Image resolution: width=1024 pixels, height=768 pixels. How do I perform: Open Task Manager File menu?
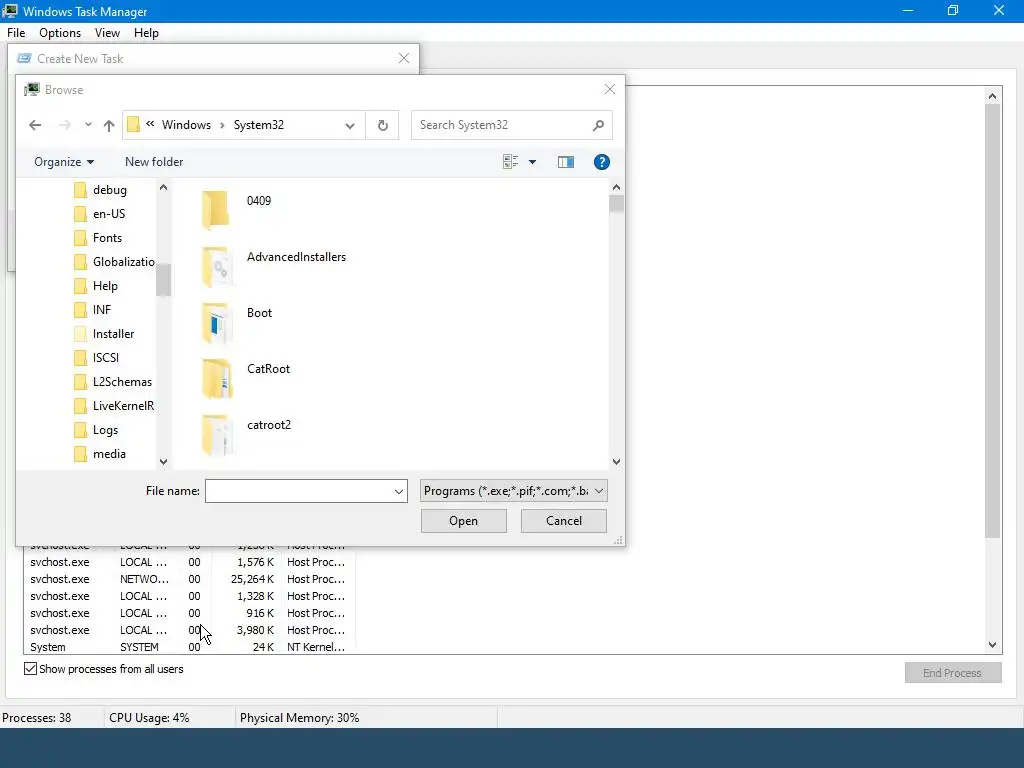[16, 33]
